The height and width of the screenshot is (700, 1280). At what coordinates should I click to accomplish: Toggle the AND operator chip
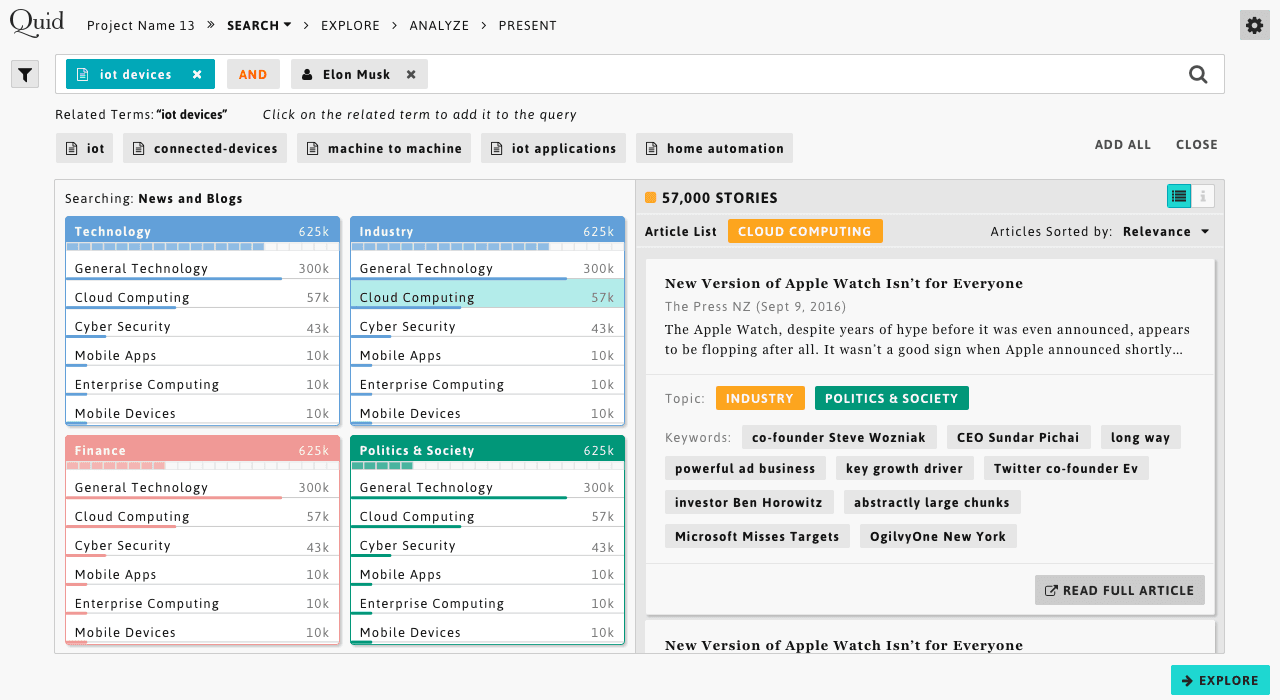tap(253, 74)
